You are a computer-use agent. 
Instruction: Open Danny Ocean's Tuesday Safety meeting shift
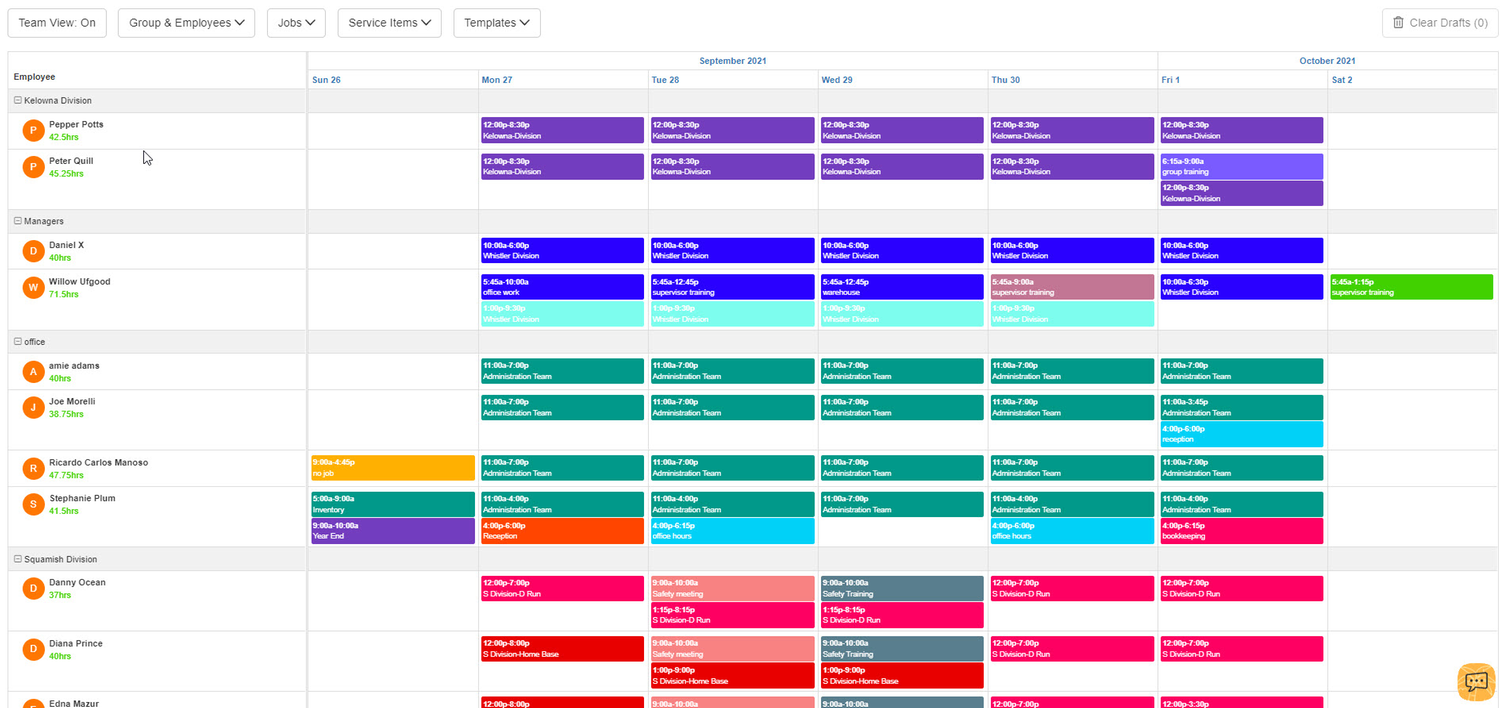click(732, 588)
